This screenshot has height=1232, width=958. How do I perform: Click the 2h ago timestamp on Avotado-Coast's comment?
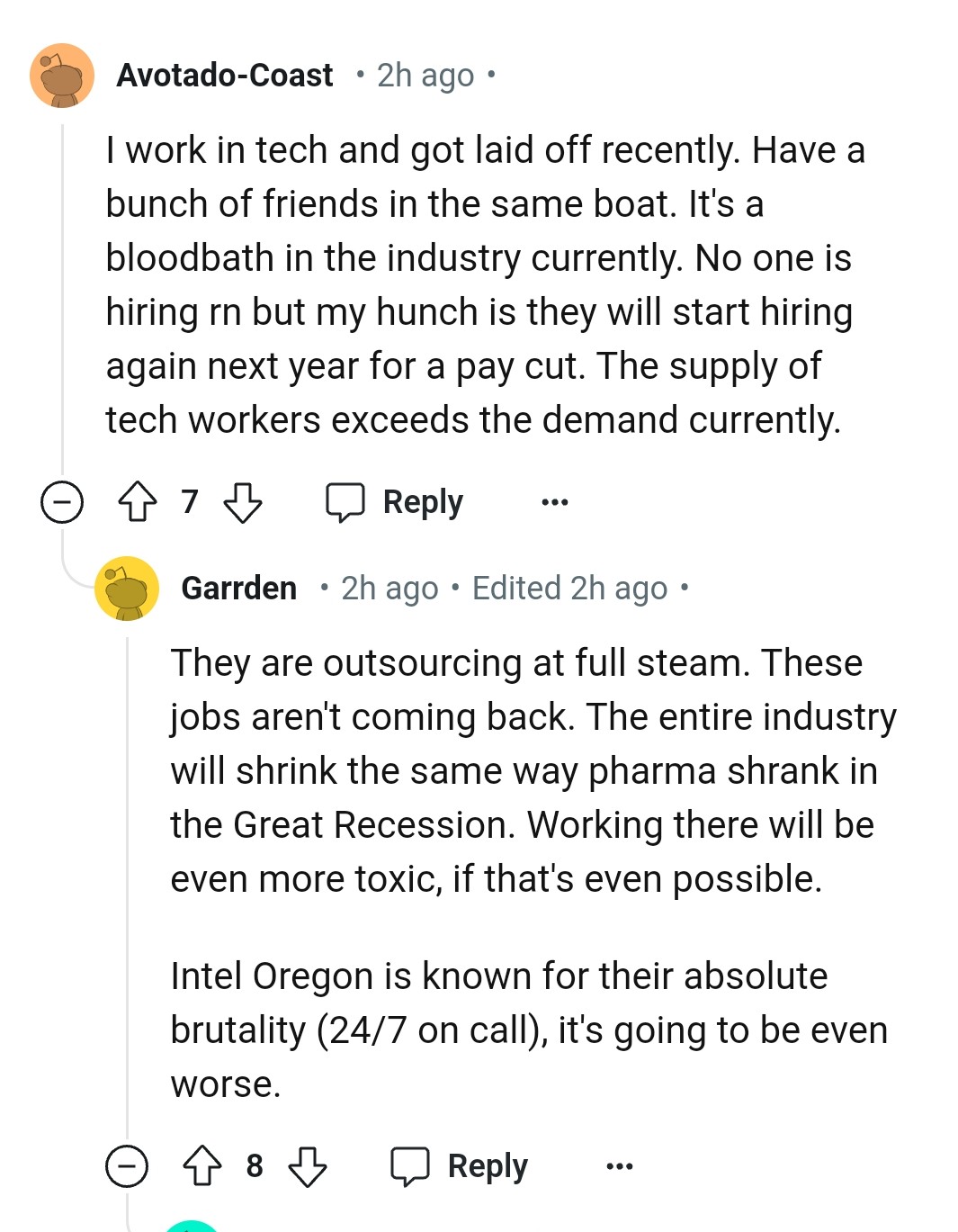click(x=425, y=76)
